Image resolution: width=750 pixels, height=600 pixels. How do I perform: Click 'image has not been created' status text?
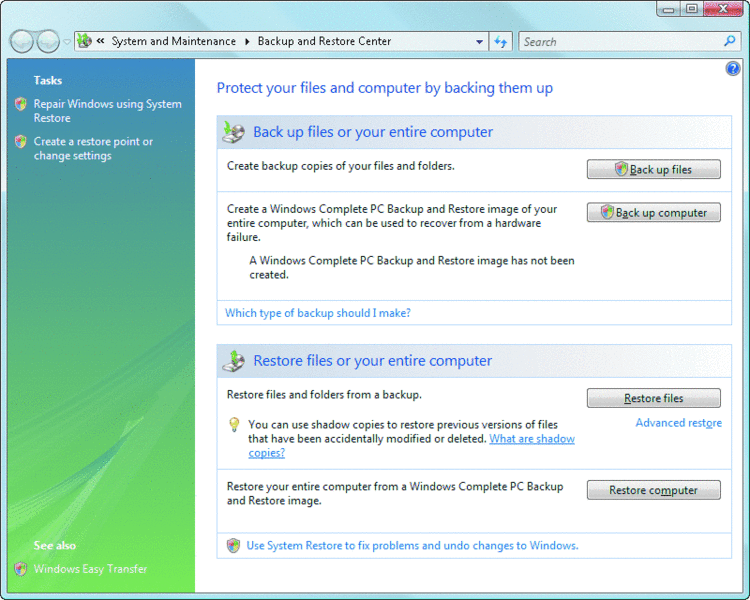412,268
